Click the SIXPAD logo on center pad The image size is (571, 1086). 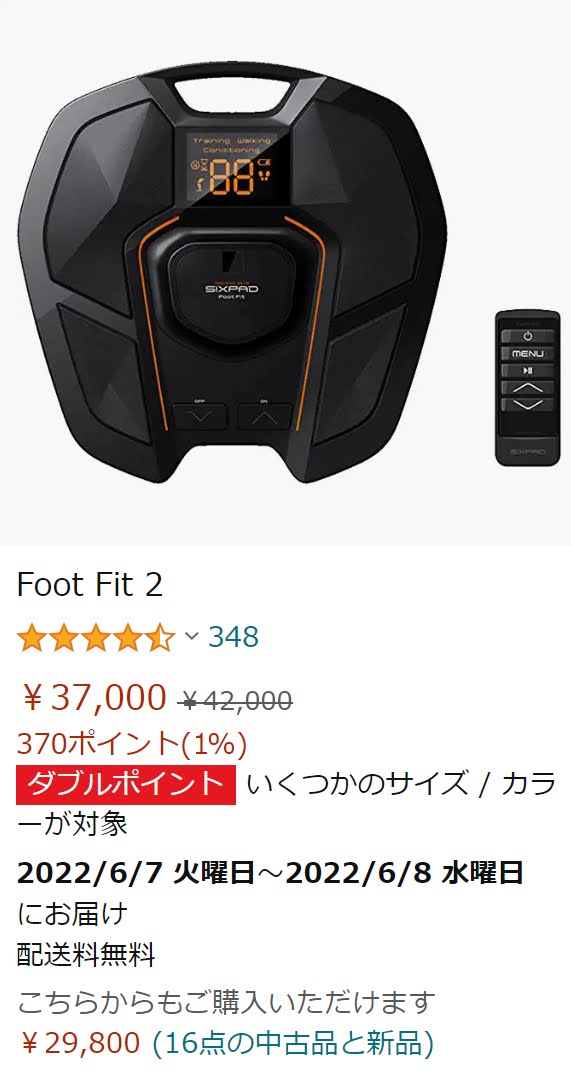point(231,287)
